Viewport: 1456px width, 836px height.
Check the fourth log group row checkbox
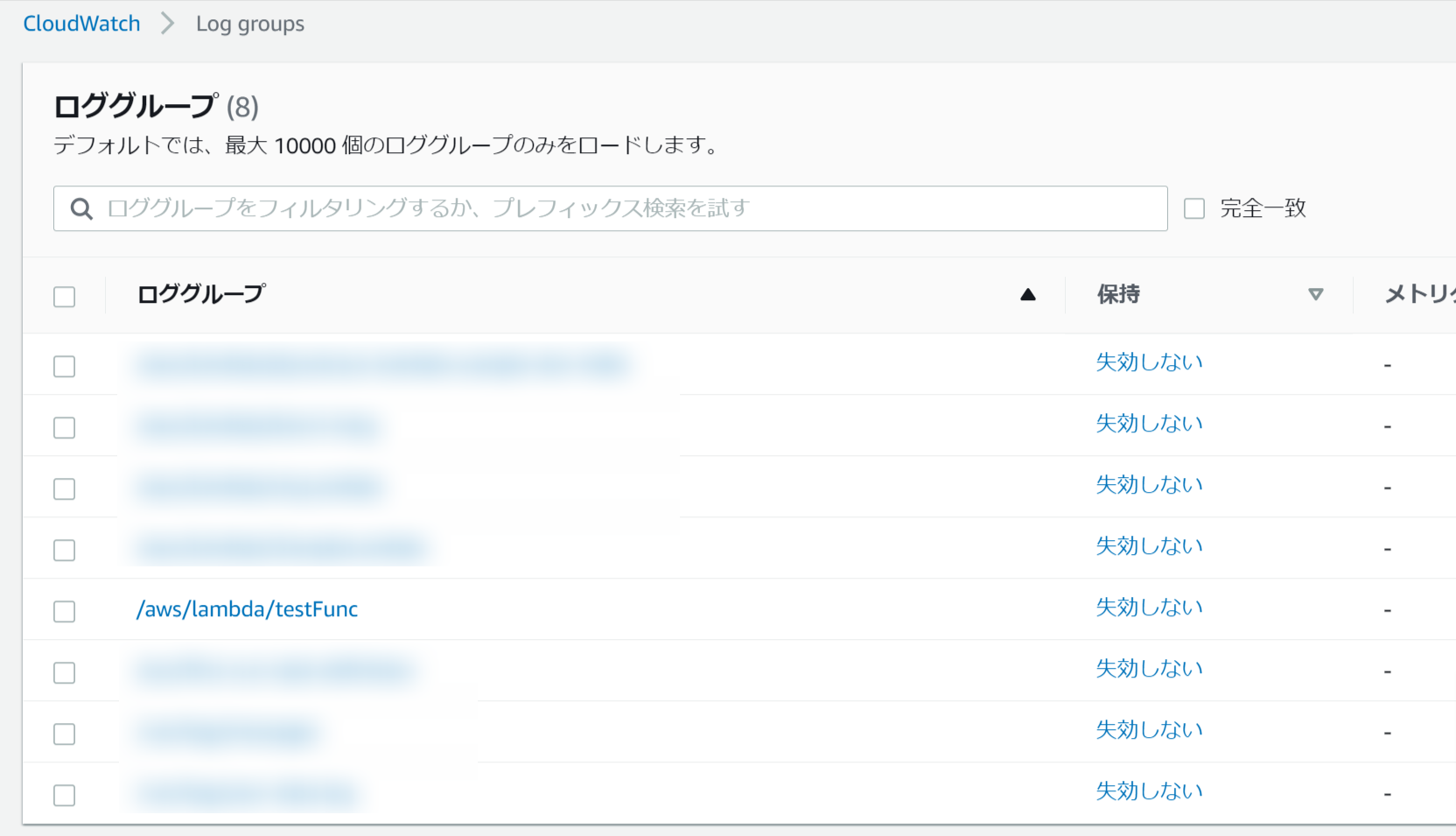(65, 550)
